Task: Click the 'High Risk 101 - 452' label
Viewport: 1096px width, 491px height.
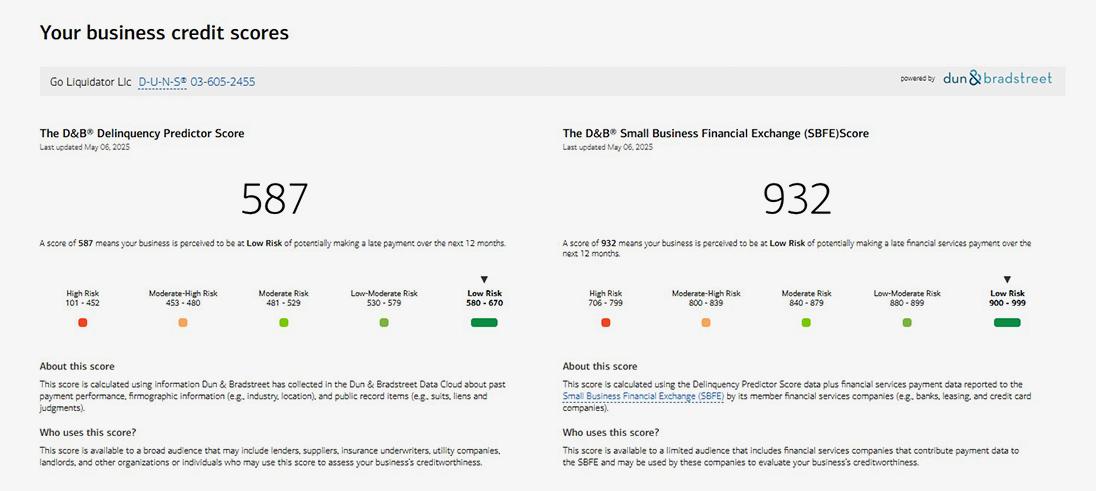Action: coord(83,298)
